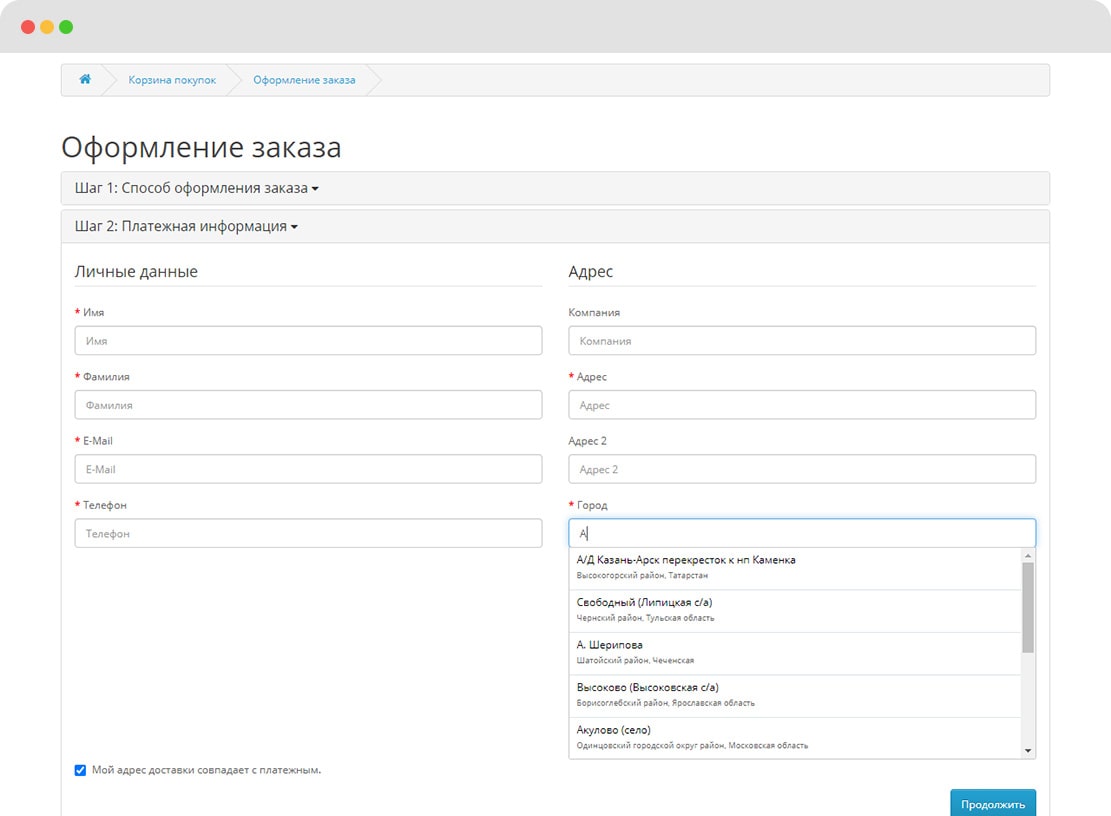The width and height of the screenshot is (1111, 816).
Task: Select Высоково (Высоковская с/а) suggestion
Action: coord(795,696)
